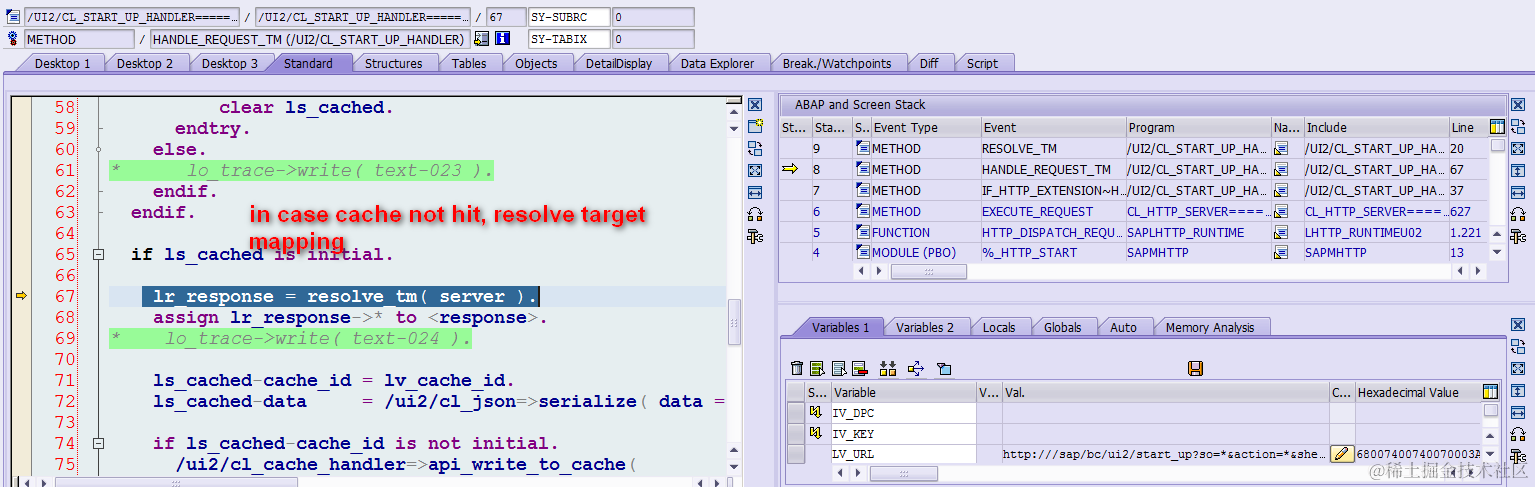Click navigation icon left of info icon
Viewport: 1535px width, 487px height.
point(481,39)
